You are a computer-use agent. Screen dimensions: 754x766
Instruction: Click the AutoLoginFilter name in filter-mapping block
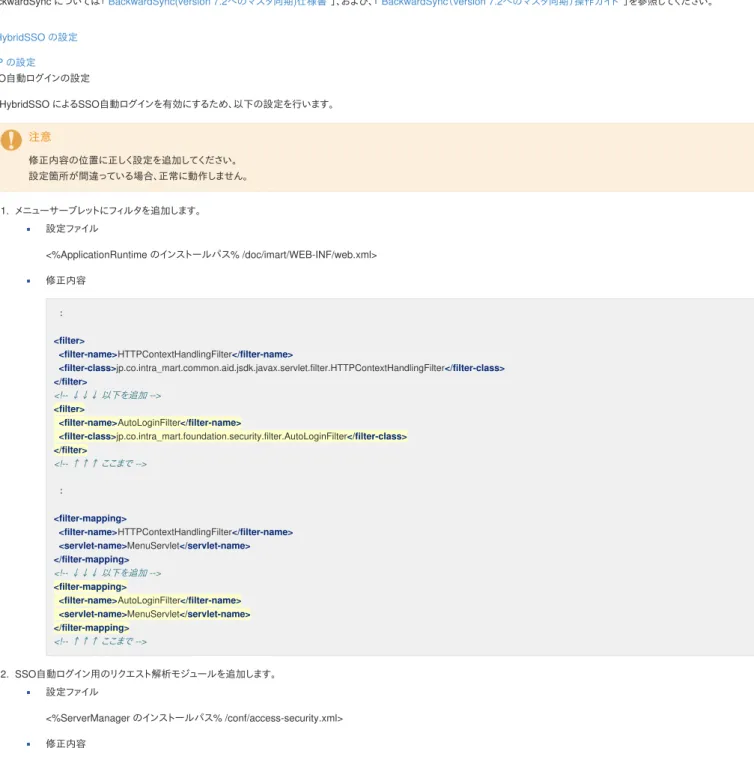click(x=150, y=600)
